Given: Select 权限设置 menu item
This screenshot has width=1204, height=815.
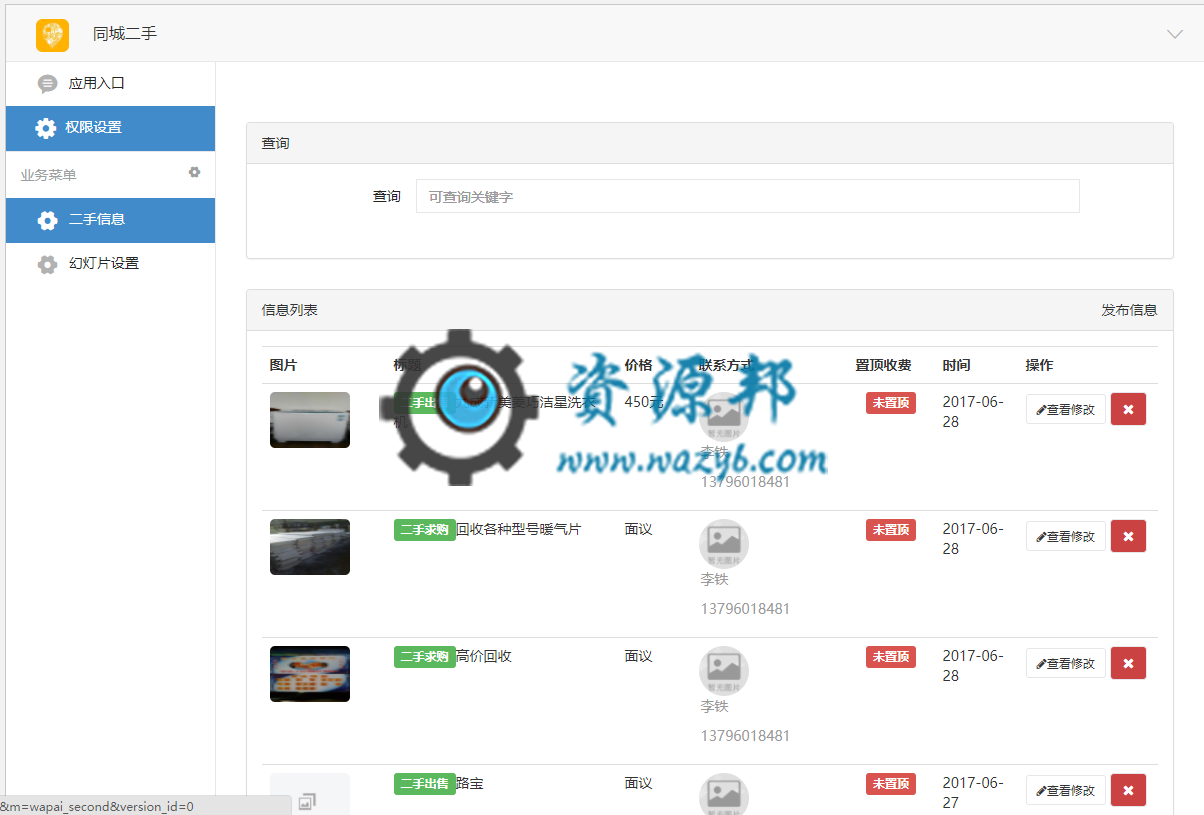Looking at the screenshot, I should coord(110,128).
